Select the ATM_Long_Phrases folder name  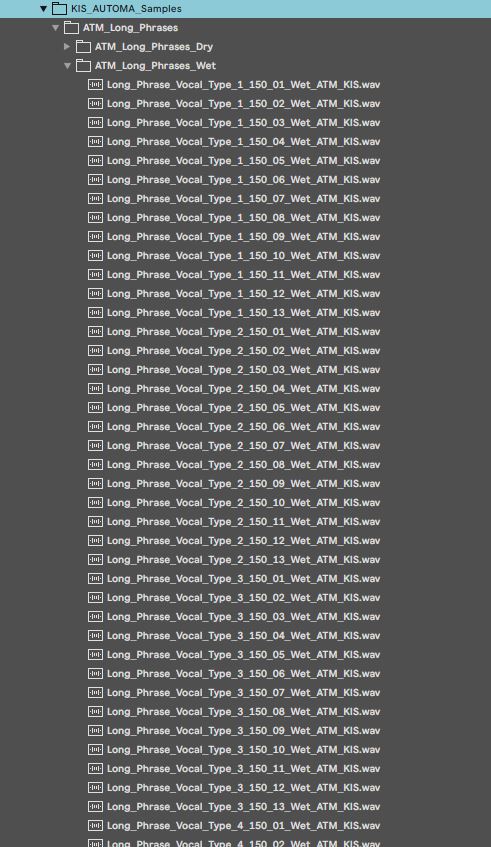pos(130,28)
